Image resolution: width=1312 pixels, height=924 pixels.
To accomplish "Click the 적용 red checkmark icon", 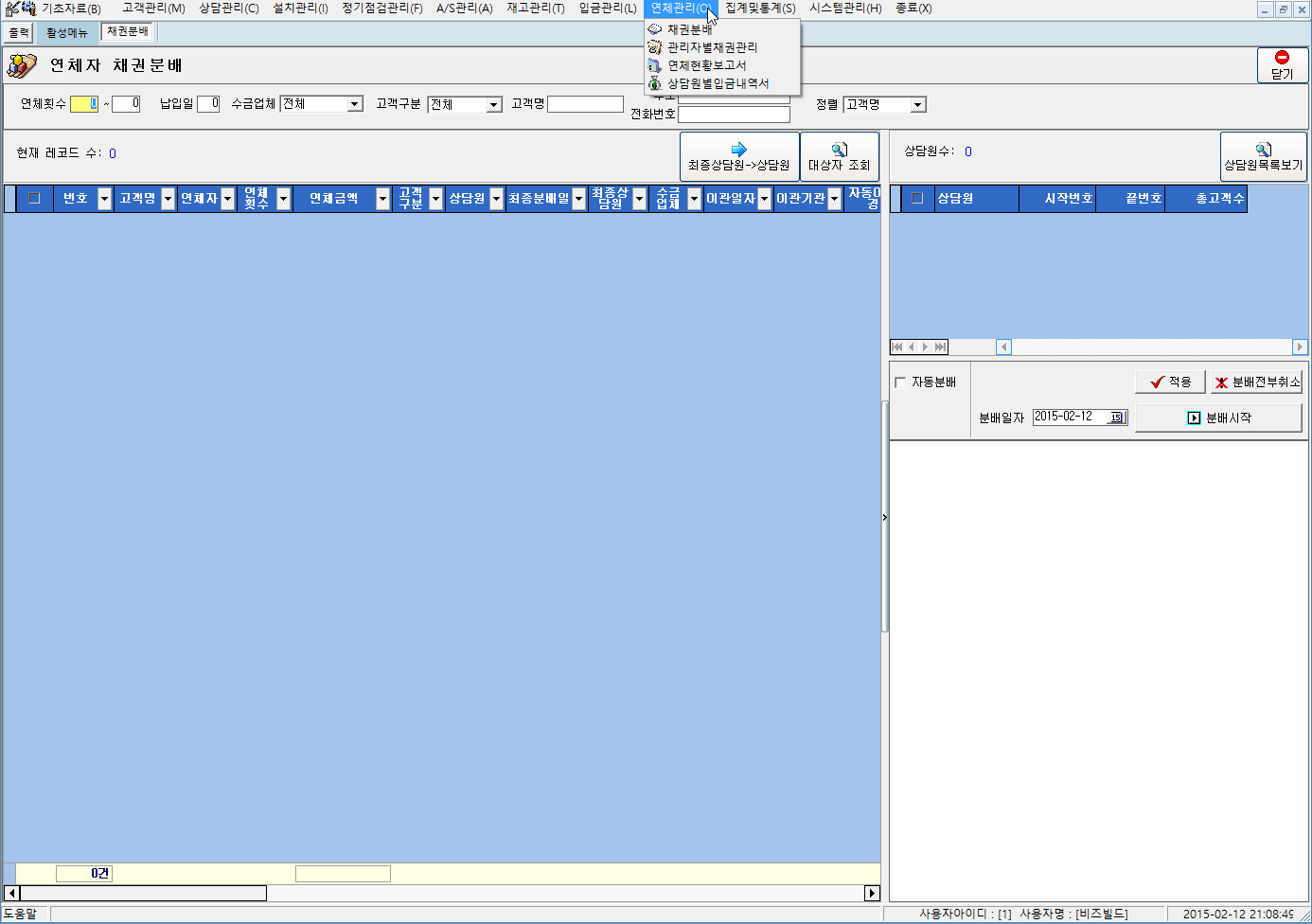I will [1157, 382].
